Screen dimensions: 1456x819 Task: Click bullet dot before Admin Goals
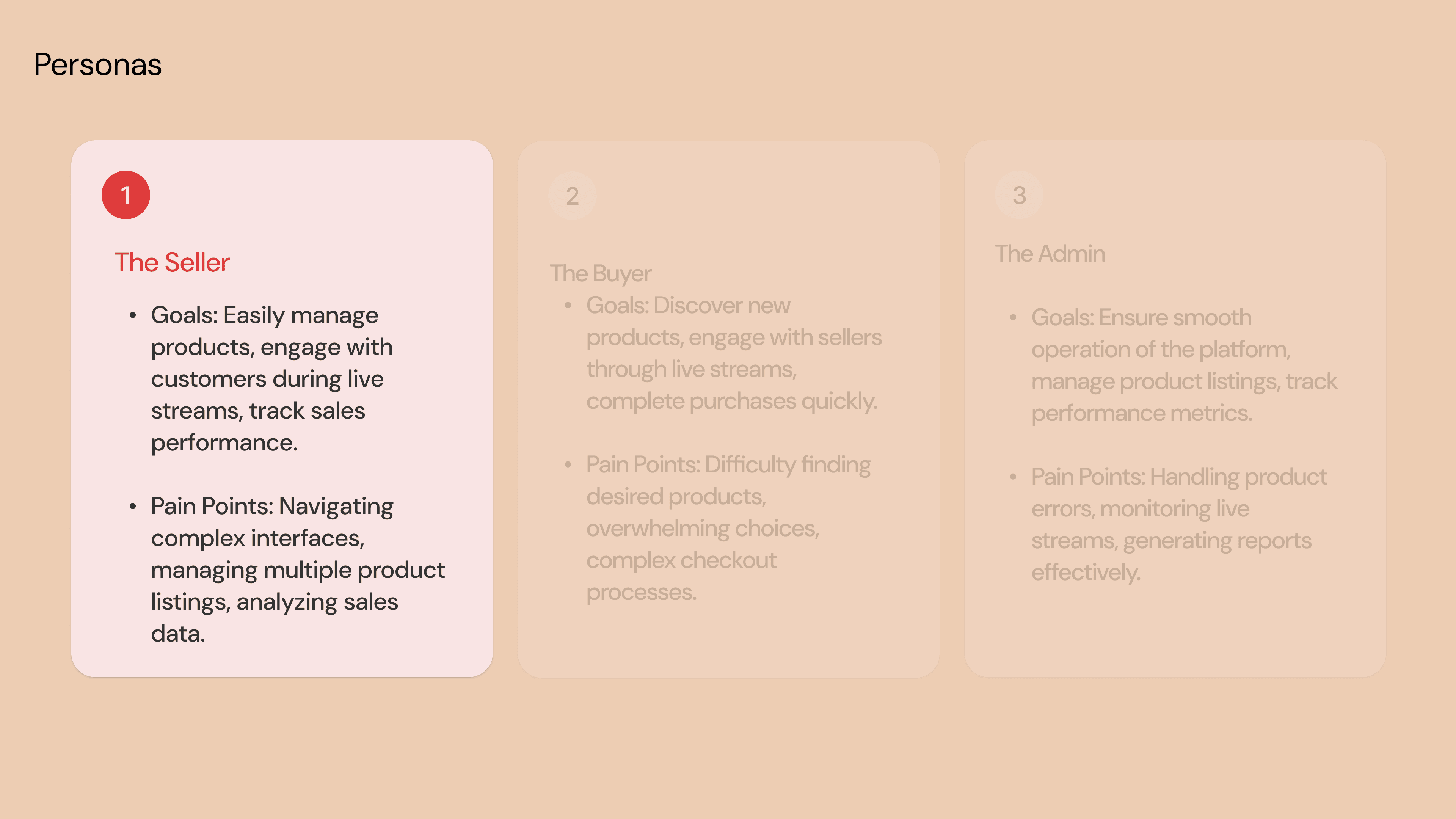[x=1014, y=318]
